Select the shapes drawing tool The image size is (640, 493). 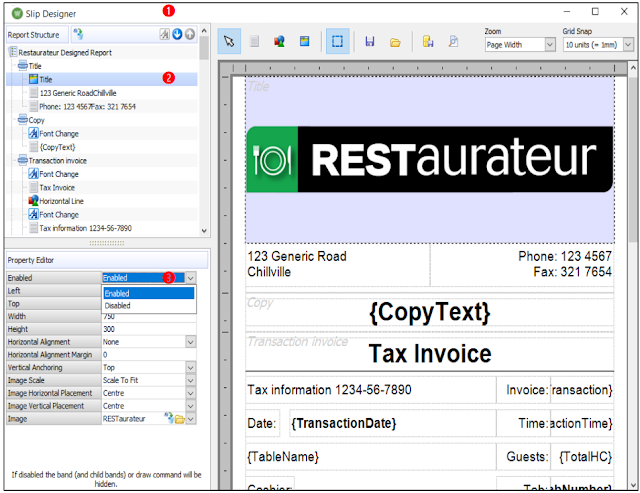279,41
